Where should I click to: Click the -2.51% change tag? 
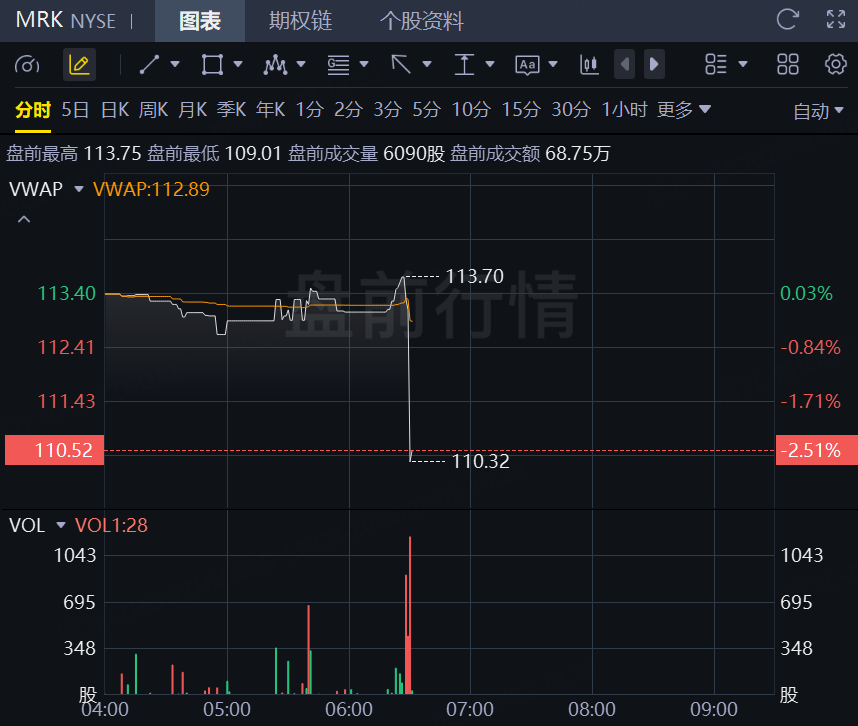(x=816, y=450)
